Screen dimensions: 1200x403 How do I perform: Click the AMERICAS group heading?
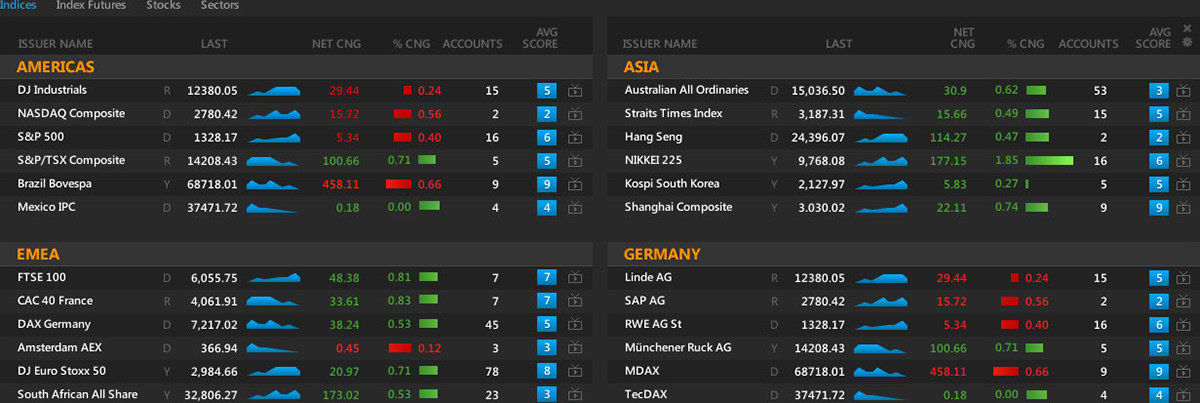55,67
